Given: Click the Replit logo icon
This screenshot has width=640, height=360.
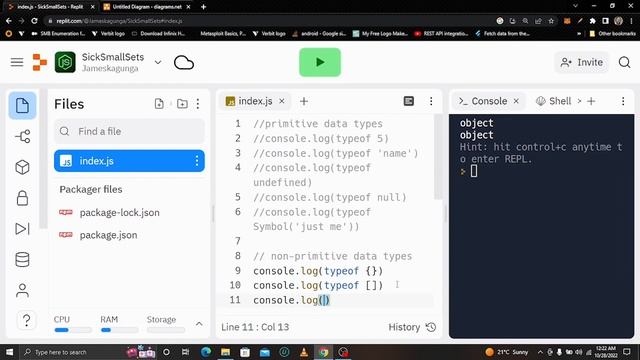Looking at the screenshot, I should [x=40, y=62].
